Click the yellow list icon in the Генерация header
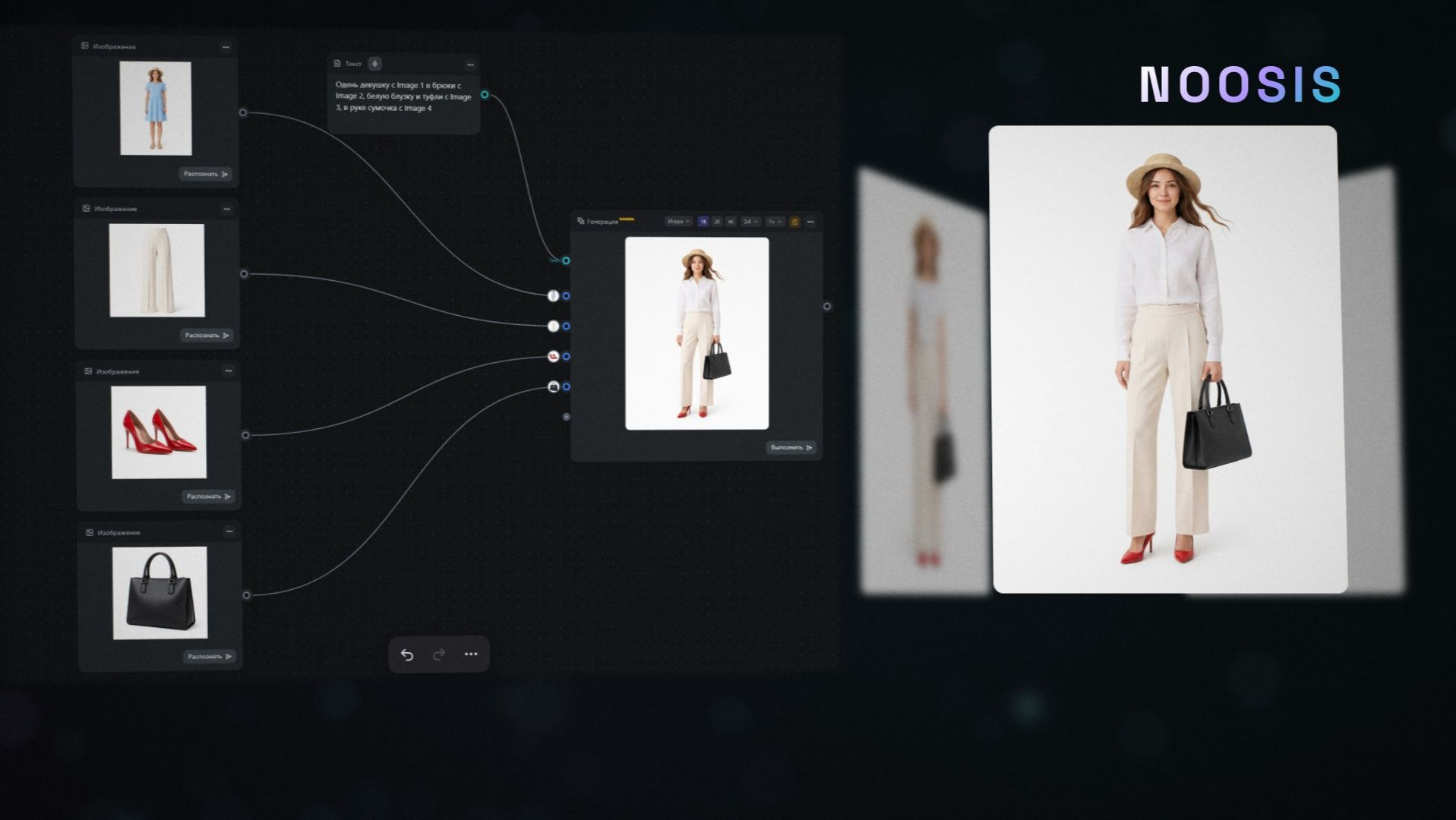This screenshot has width=1456, height=820. pos(794,222)
